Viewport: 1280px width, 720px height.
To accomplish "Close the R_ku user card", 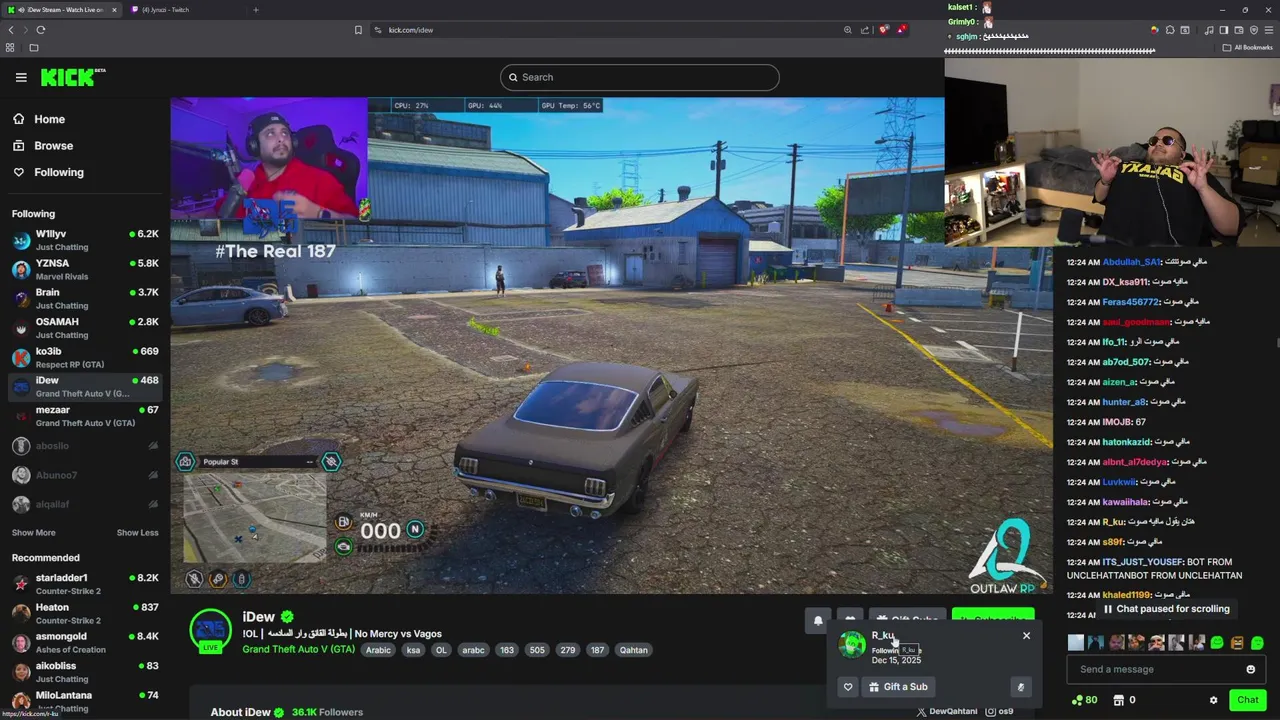I will coord(1026,636).
